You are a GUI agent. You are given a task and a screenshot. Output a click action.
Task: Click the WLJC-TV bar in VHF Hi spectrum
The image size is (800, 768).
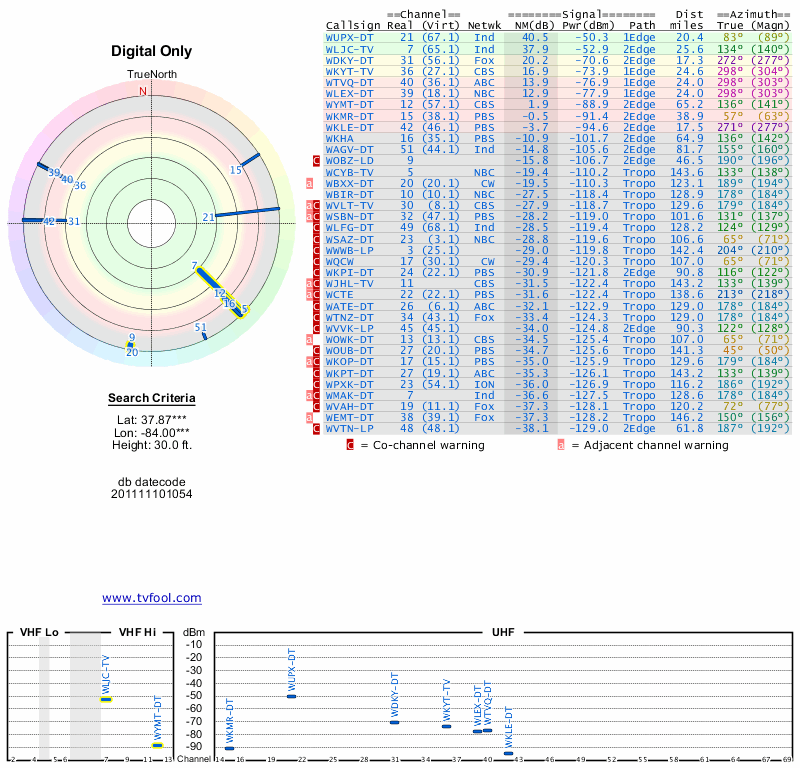tap(106, 699)
